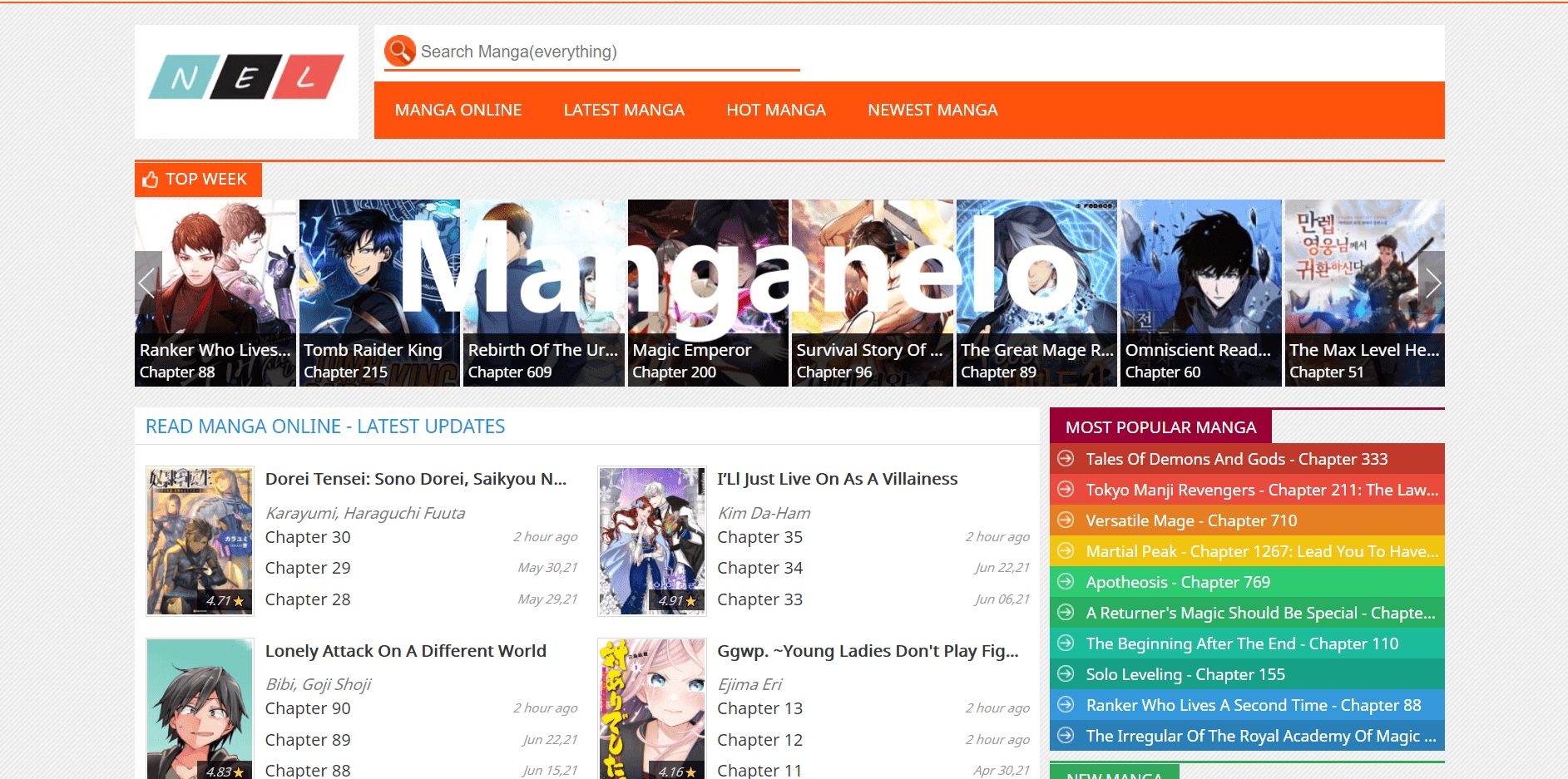Open Dorei Tensei cover thumbnail
Screen dimensions: 1568x779
click(x=200, y=540)
